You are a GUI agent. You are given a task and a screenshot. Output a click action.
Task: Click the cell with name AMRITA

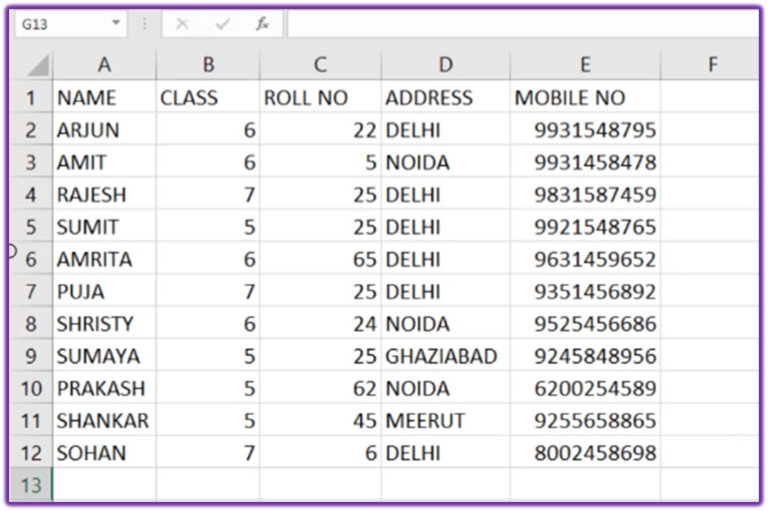pyautogui.click(x=104, y=259)
